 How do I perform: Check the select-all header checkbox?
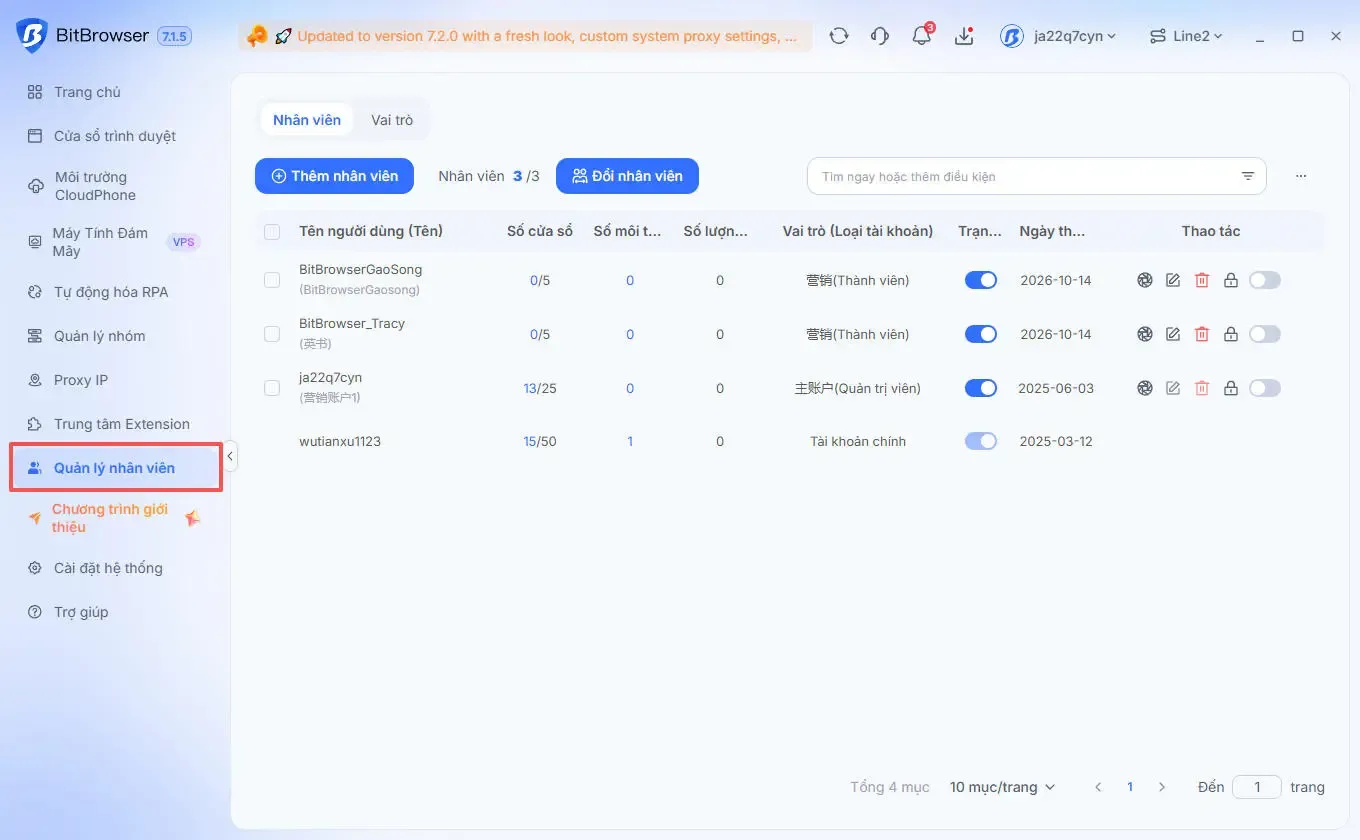(x=272, y=232)
